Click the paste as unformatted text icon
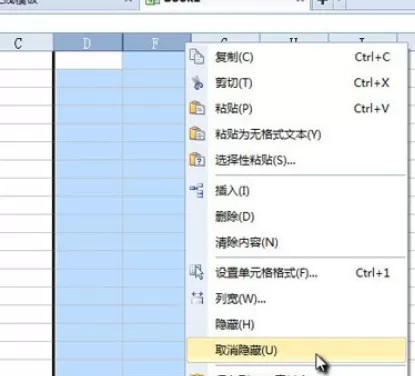This screenshot has height=376, width=415. [x=197, y=134]
